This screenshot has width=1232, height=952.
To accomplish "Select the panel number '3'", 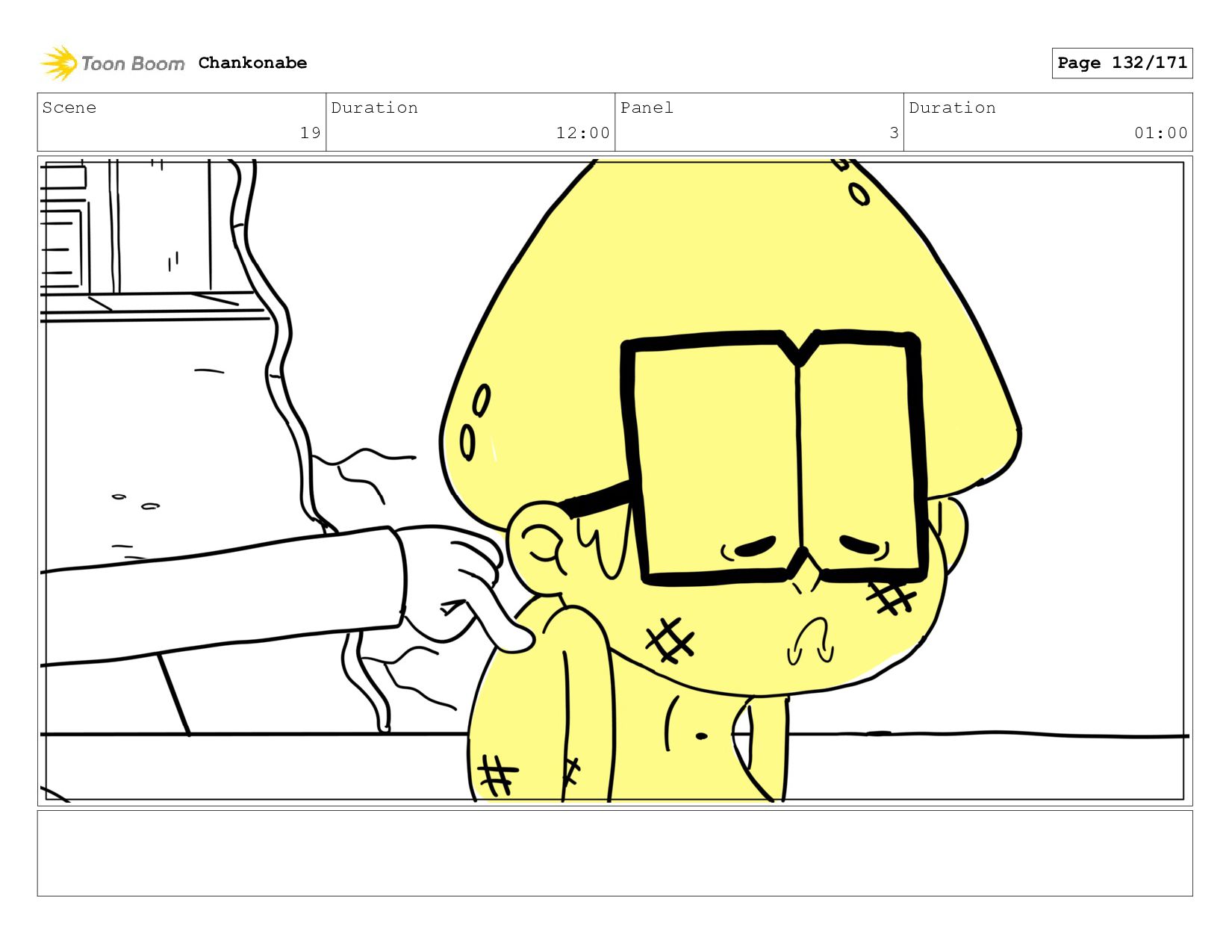I will [x=894, y=133].
